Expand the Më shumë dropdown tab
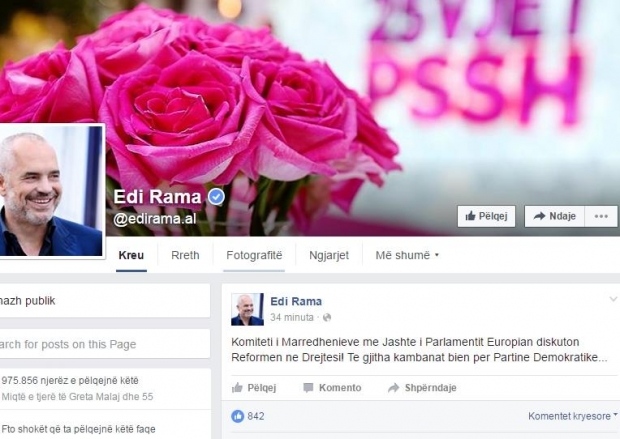This screenshot has width=620, height=439. click(407, 255)
